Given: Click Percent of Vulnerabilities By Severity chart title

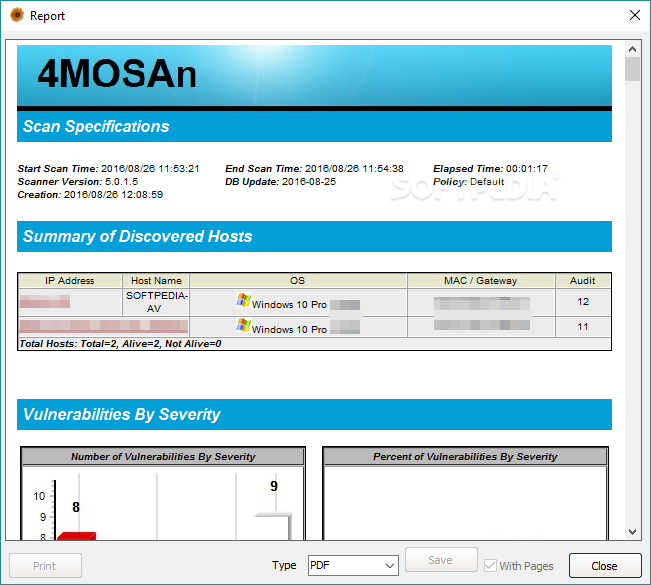Looking at the screenshot, I should 465,456.
